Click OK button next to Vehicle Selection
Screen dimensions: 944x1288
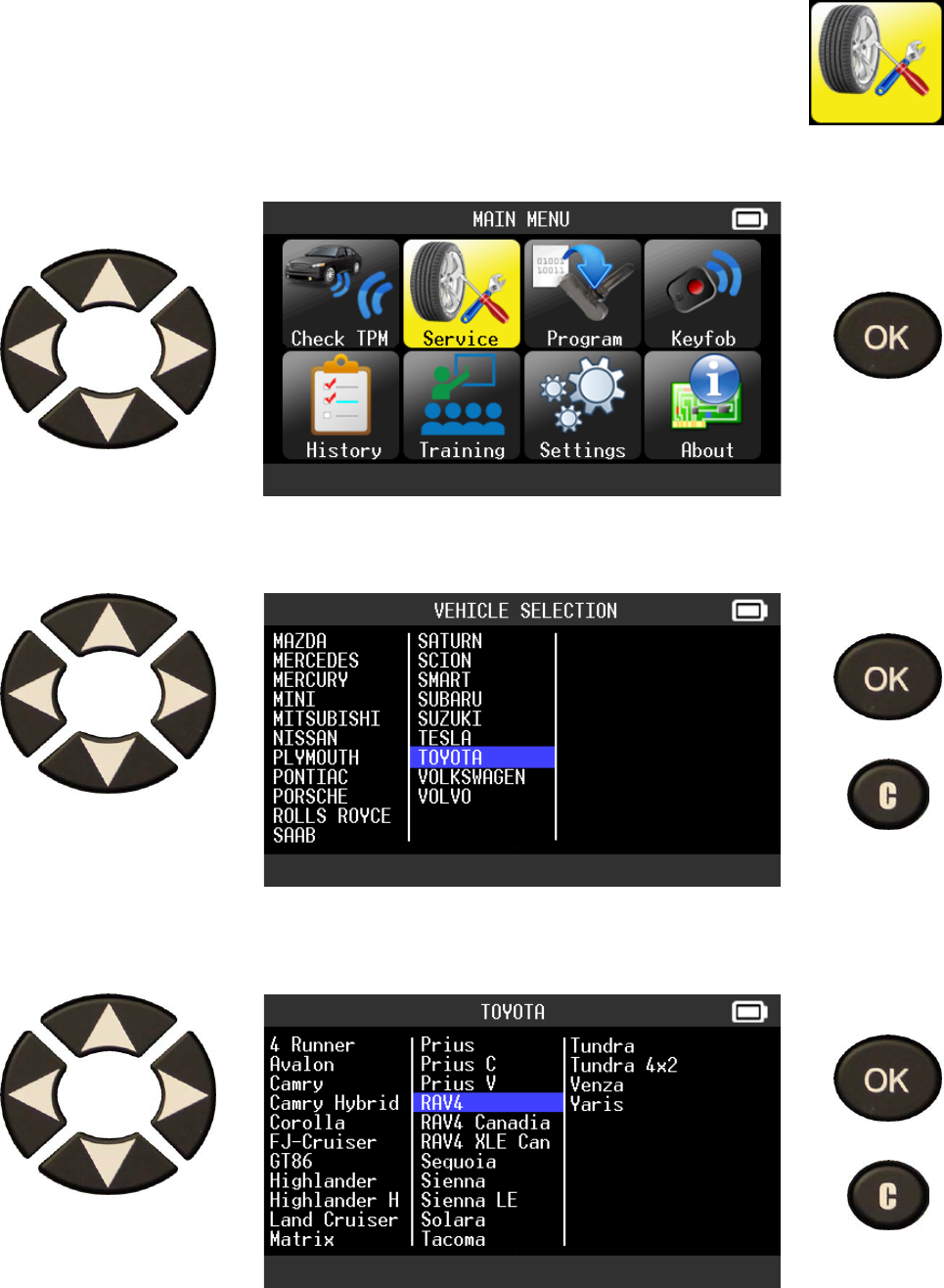pos(887,677)
